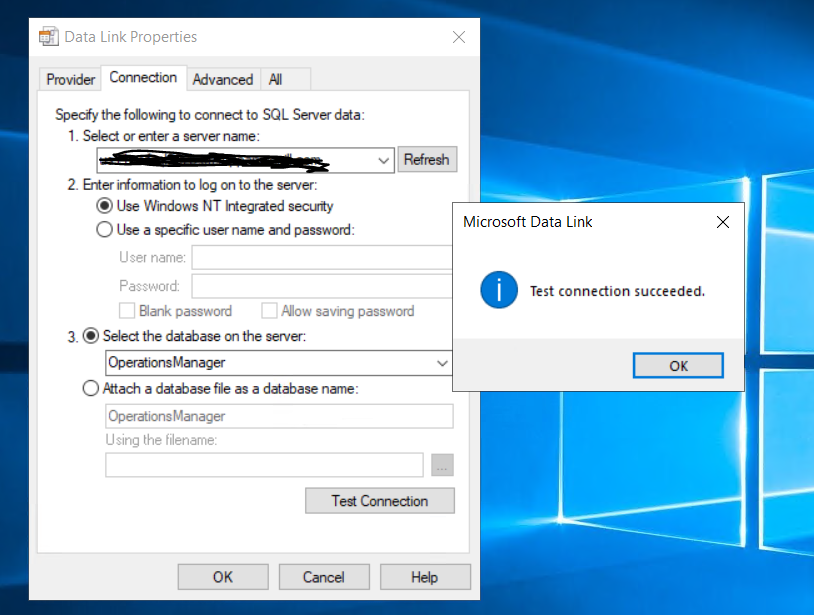Click the blue information icon
The width and height of the screenshot is (814, 615).
(x=499, y=290)
